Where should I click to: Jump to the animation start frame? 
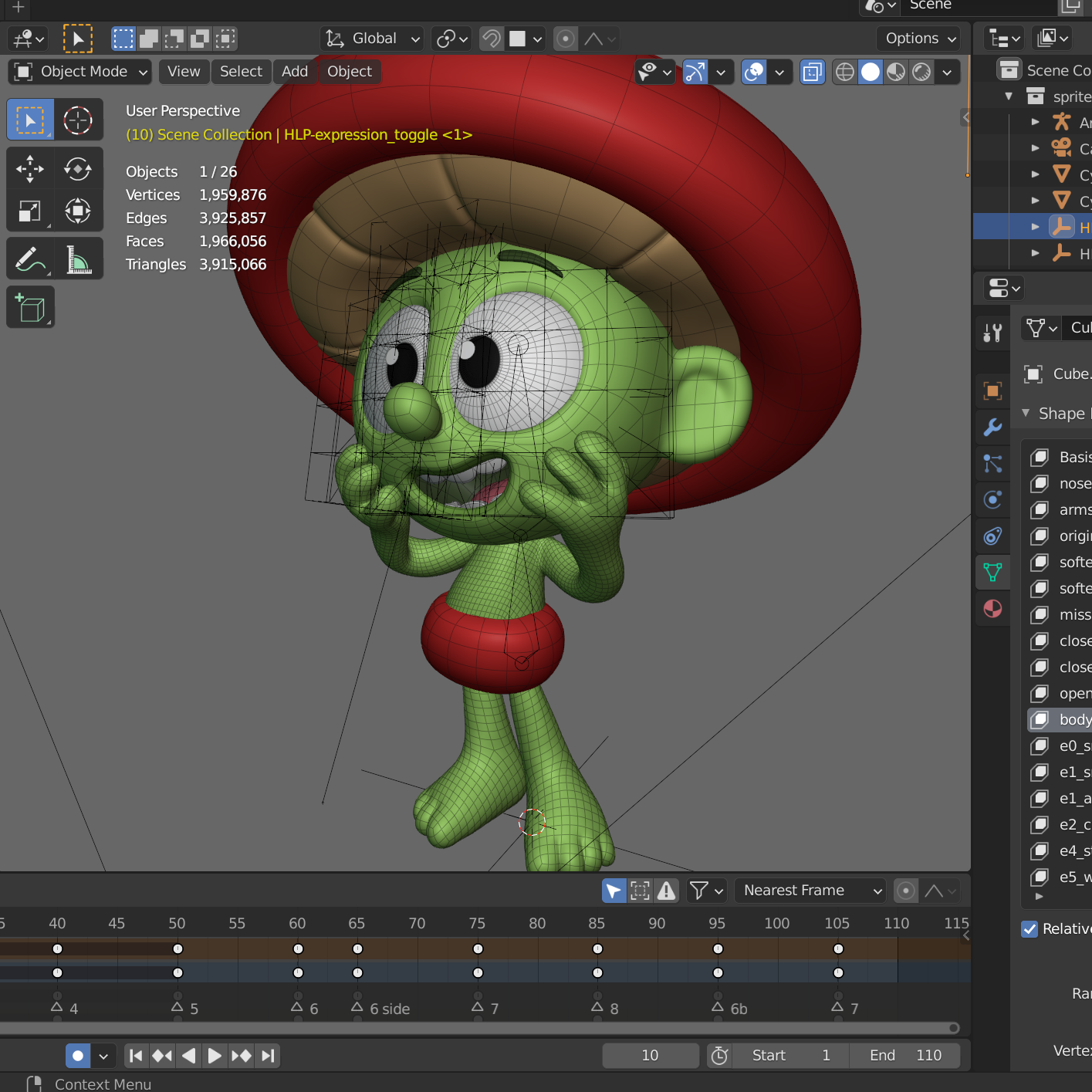136,1055
